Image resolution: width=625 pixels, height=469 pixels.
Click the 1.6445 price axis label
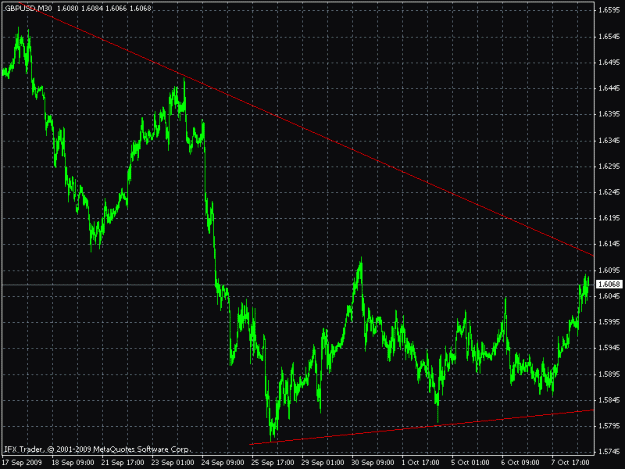[609, 88]
